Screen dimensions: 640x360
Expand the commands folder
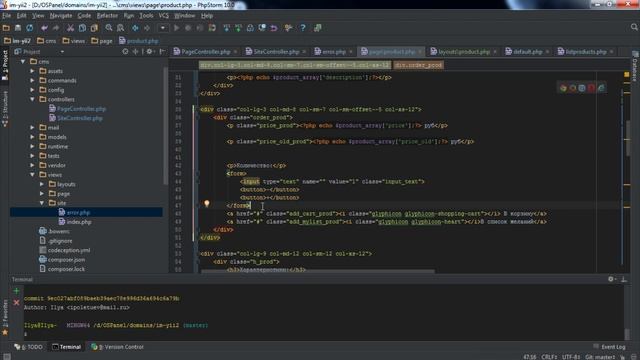click(32, 80)
